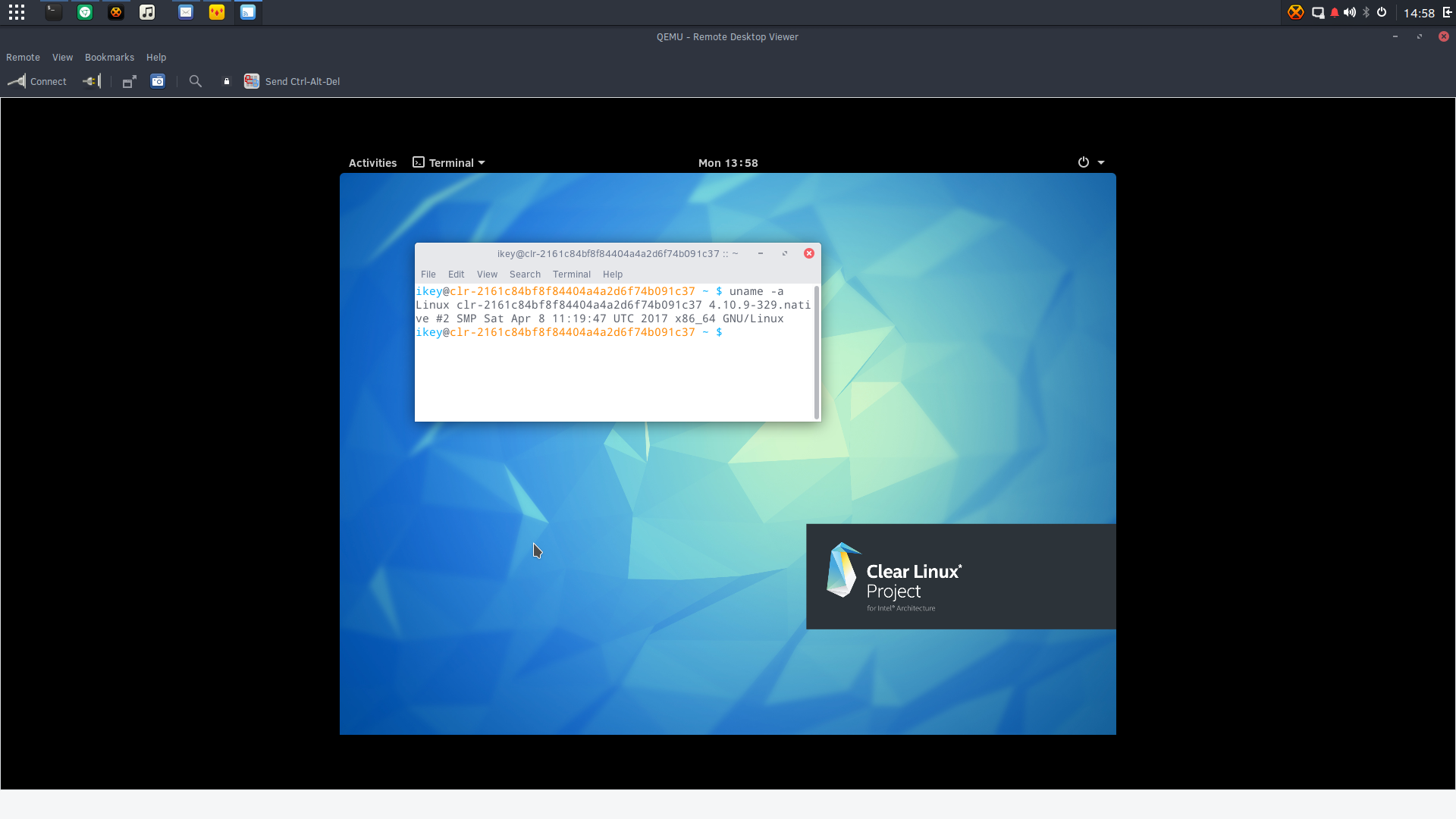Minimize the guest terminal window
The image size is (1456, 819).
tap(760, 253)
